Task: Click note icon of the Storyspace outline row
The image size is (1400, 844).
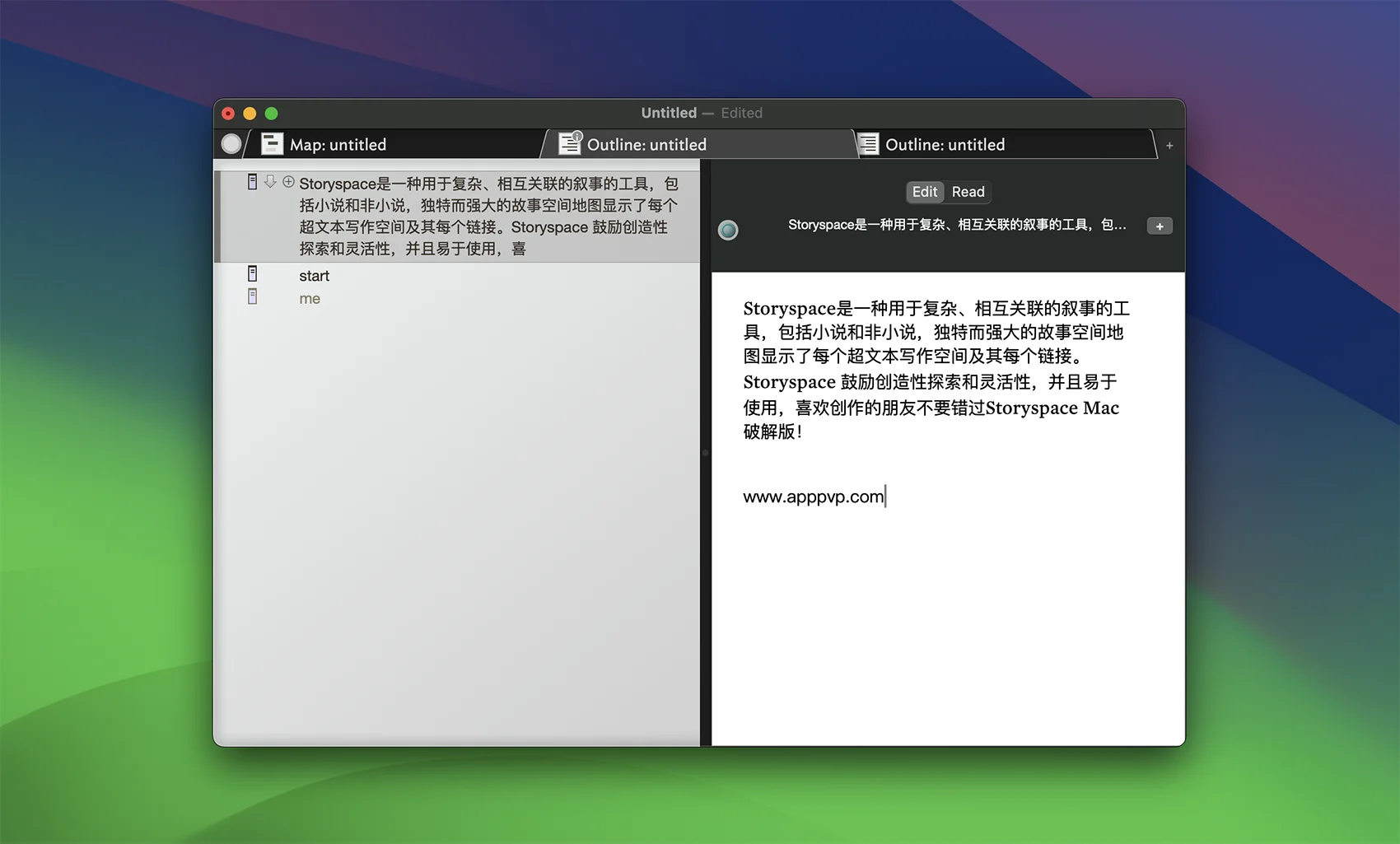Action: 253,182
